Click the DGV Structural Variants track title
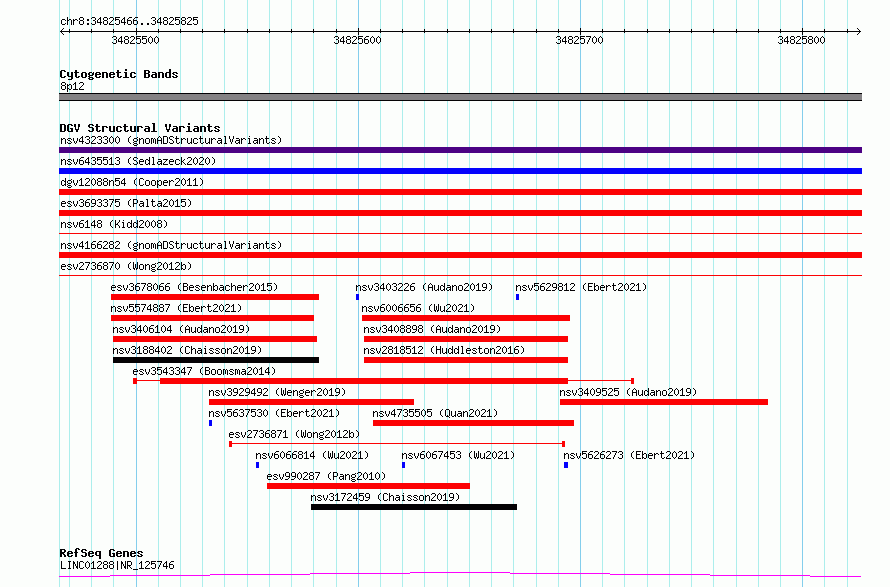 pos(140,128)
